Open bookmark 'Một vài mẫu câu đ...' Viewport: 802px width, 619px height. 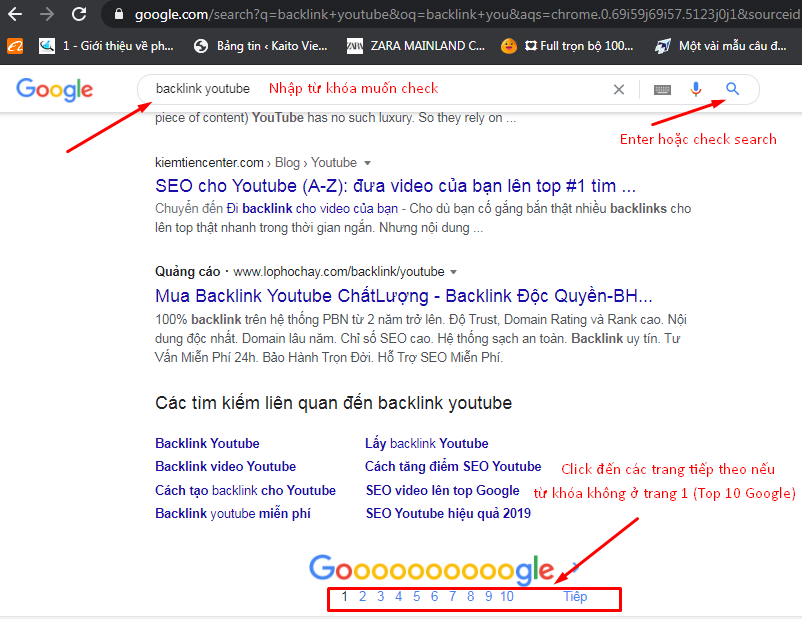coord(721,46)
